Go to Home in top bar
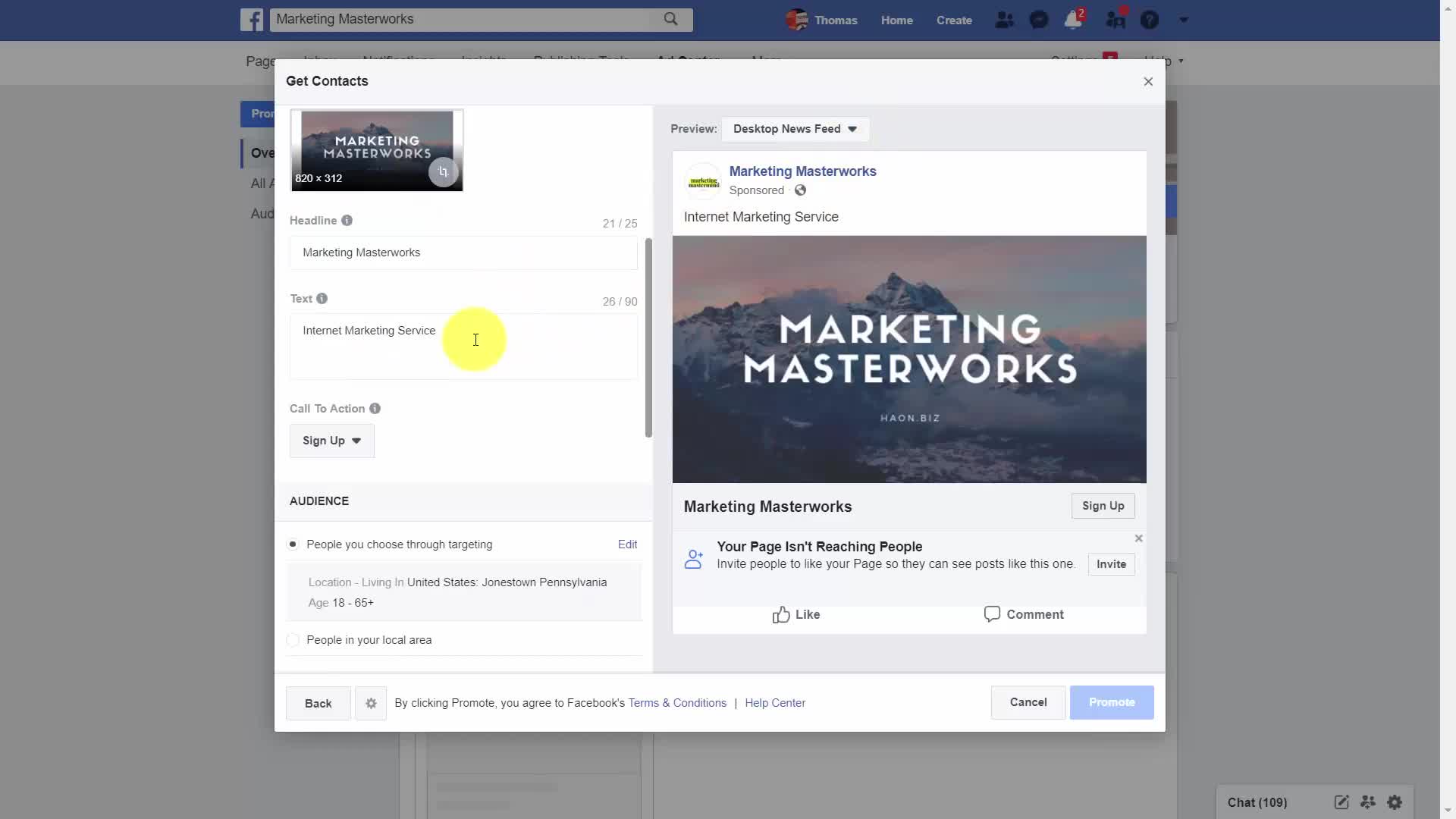This screenshot has height=819, width=1456. tap(896, 20)
